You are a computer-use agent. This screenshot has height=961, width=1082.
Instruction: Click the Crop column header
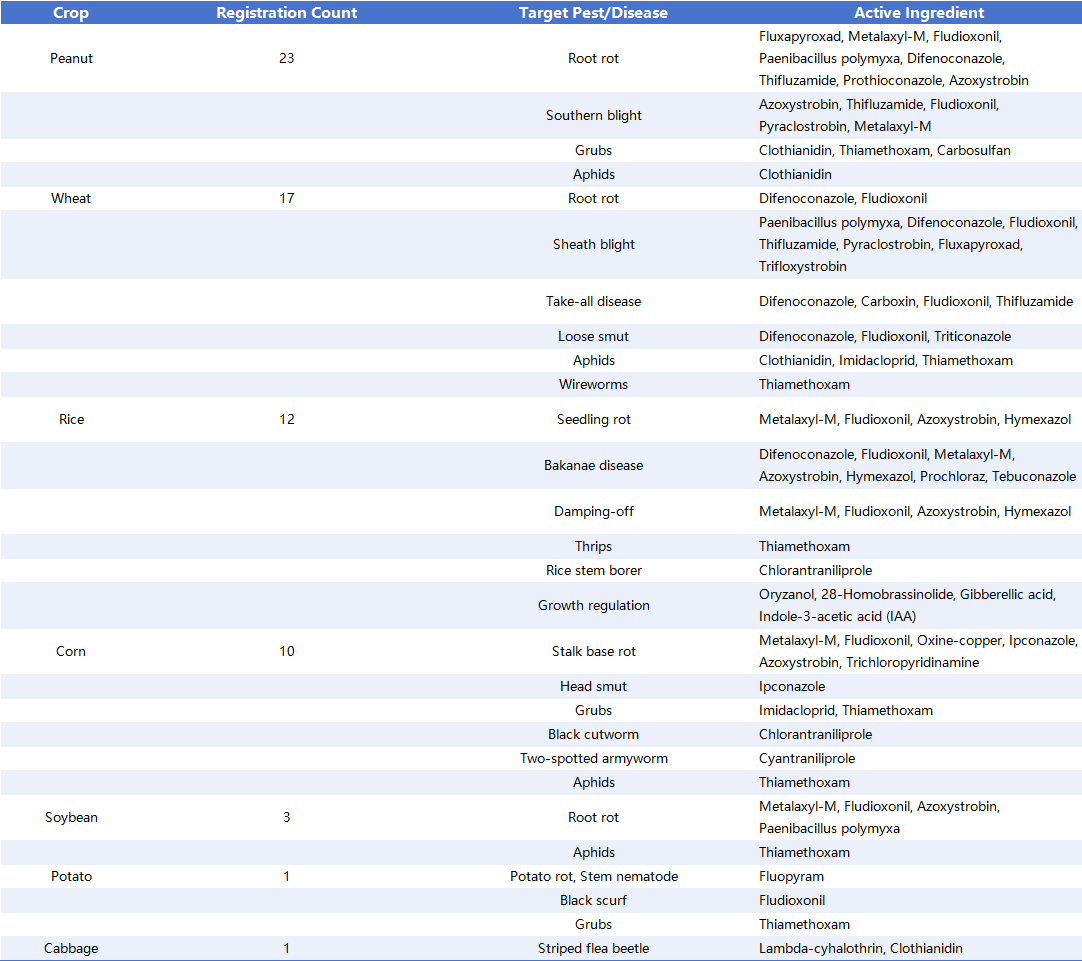71,13
